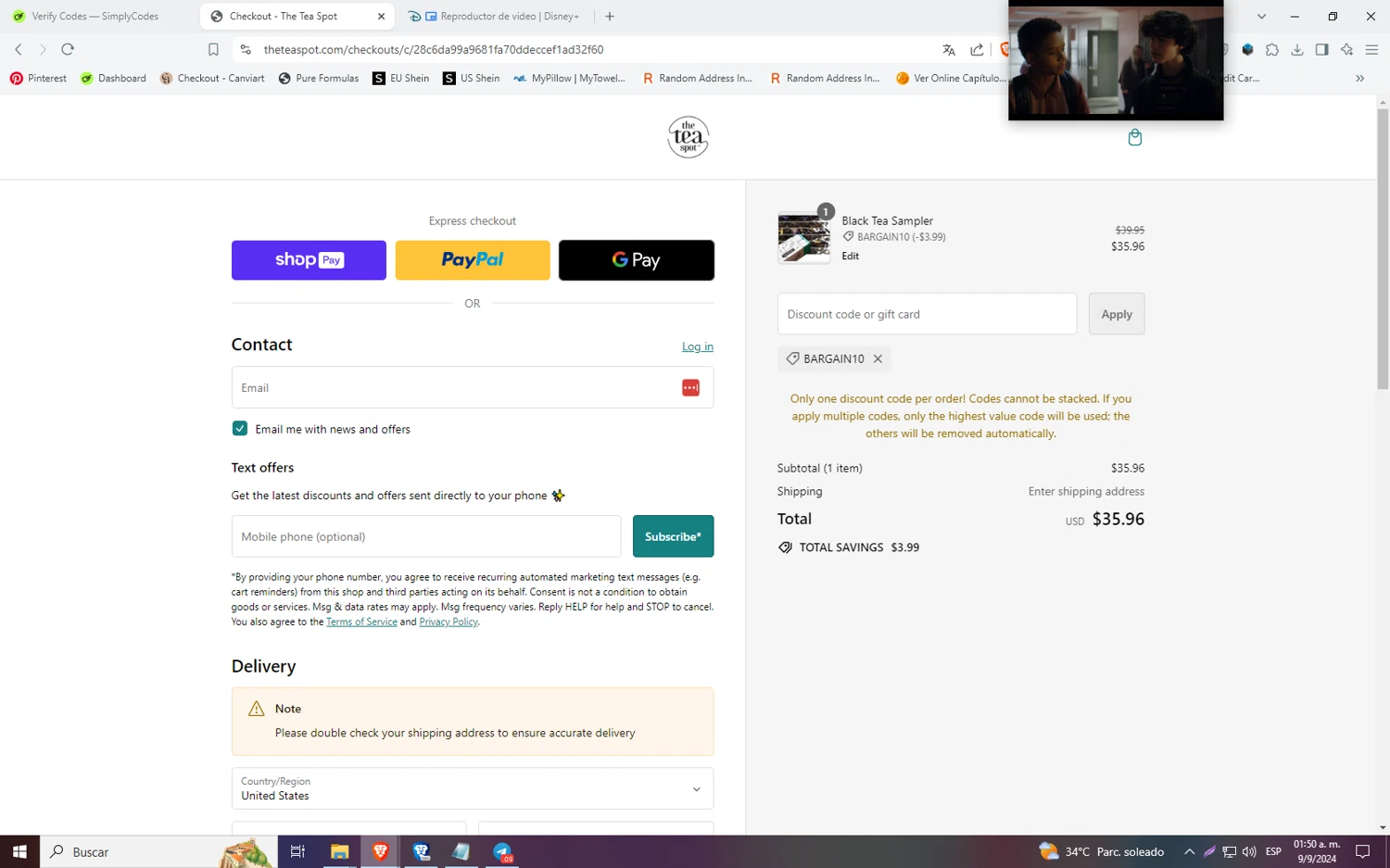Viewport: 1390px width, 868px height.
Task: Open the browser main hamburger menu
Action: [x=1372, y=49]
